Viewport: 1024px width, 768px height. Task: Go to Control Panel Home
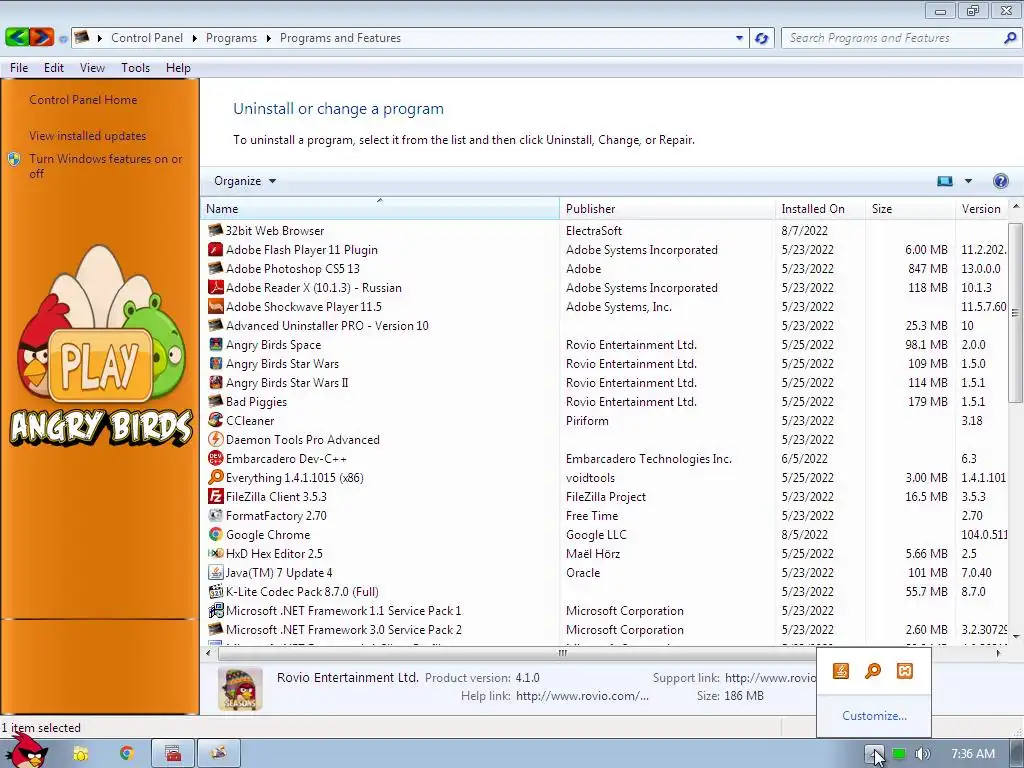[x=83, y=100]
